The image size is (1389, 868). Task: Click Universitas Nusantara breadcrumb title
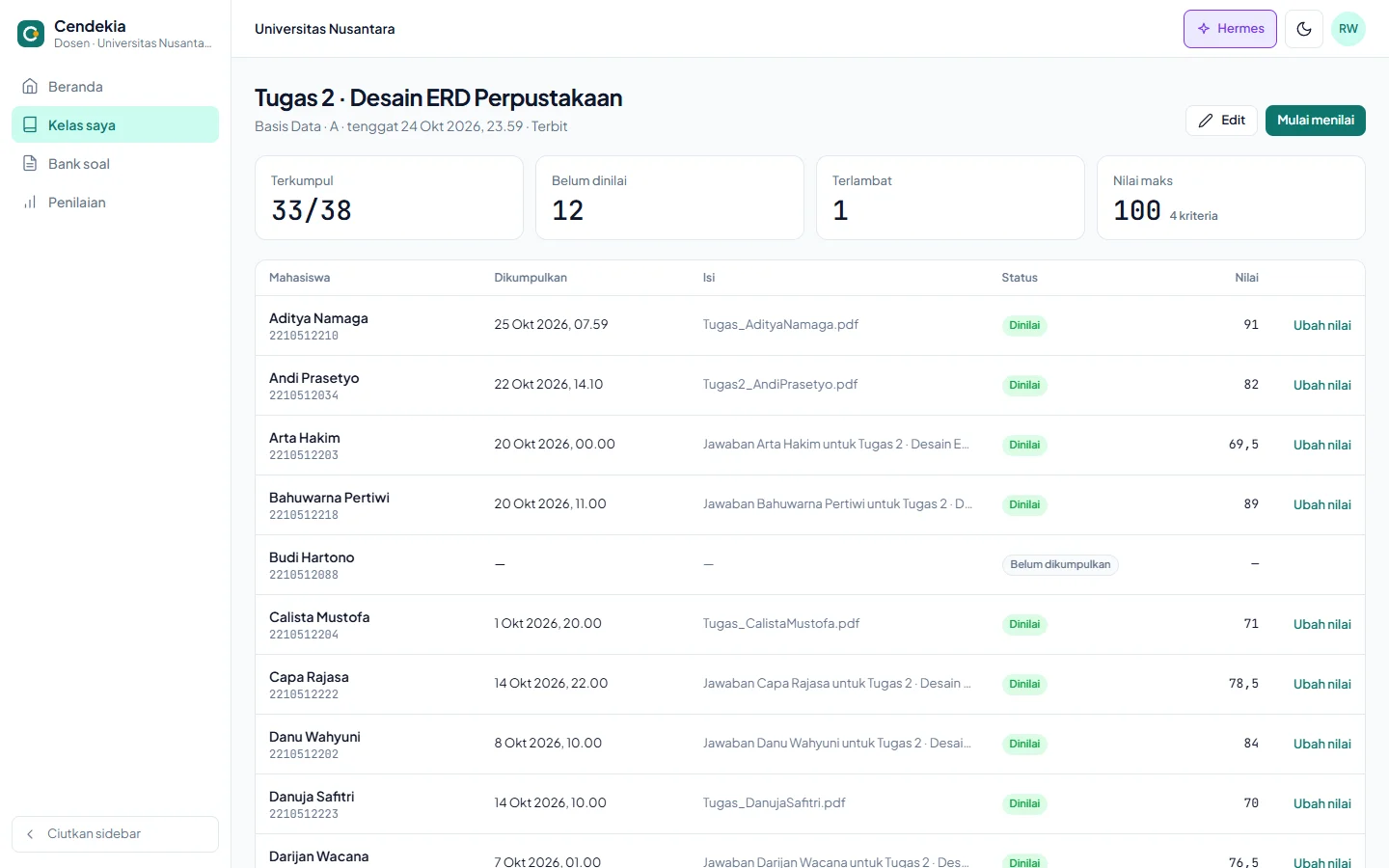(x=325, y=29)
